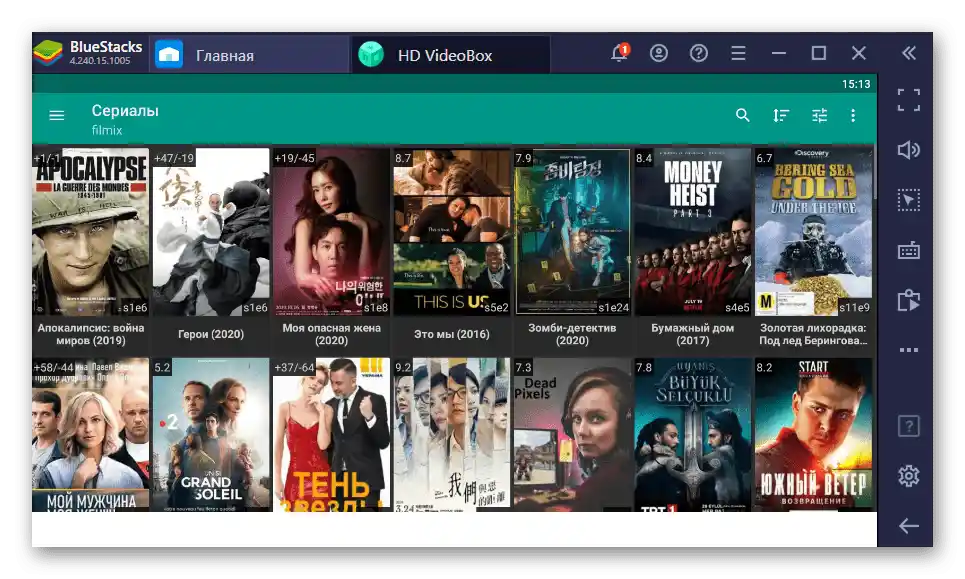
Task: Open Тень звезды poster
Action: point(331,435)
